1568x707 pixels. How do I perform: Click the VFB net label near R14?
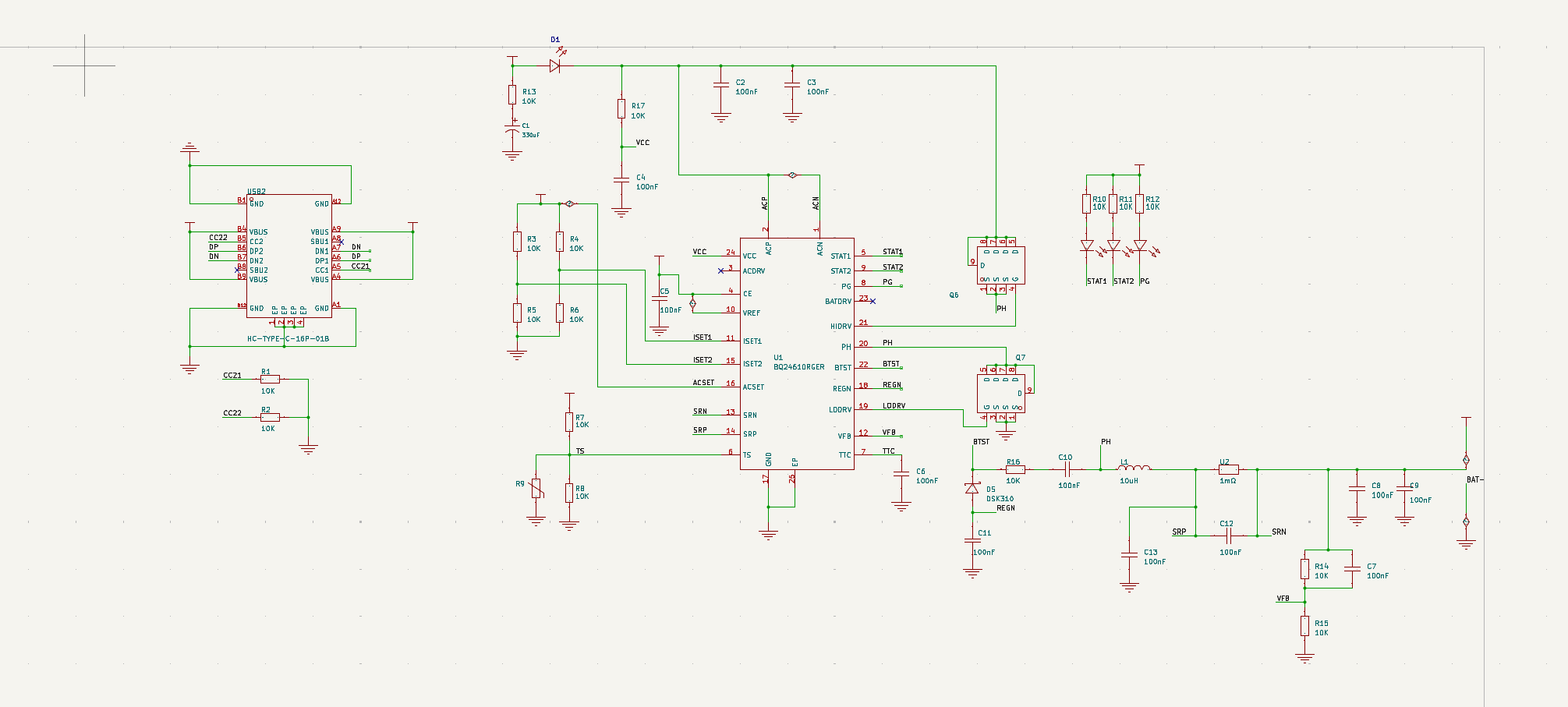[x=1283, y=599]
